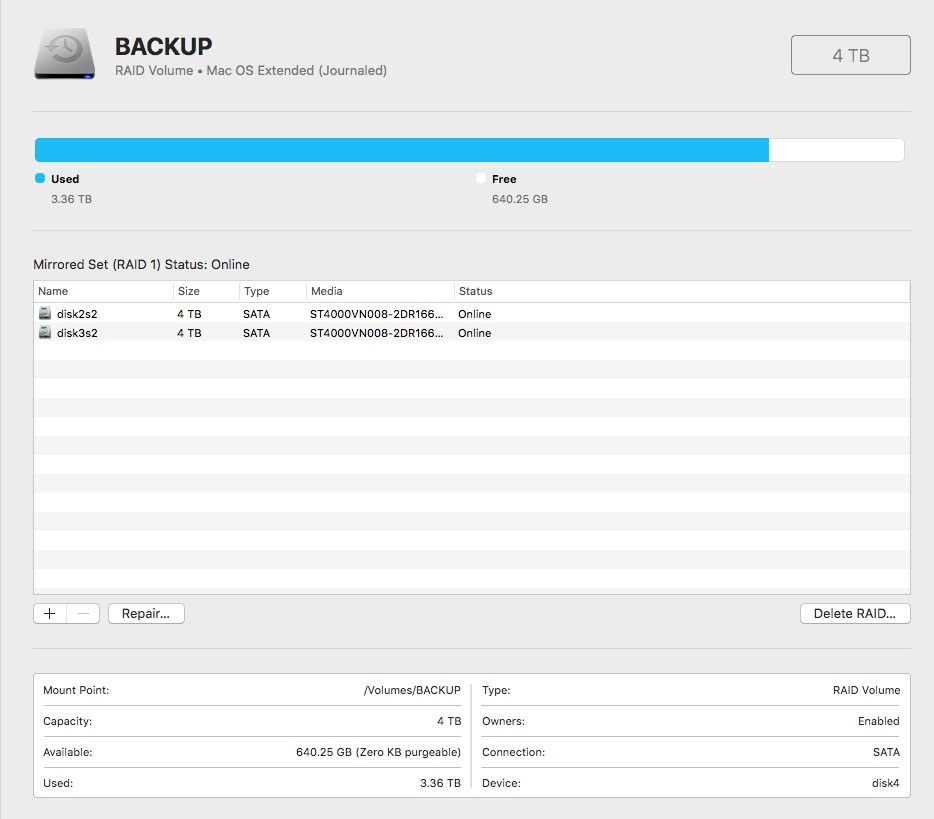Image resolution: width=934 pixels, height=819 pixels.
Task: Click the Capacity 4 TB value
Action: pos(449,721)
